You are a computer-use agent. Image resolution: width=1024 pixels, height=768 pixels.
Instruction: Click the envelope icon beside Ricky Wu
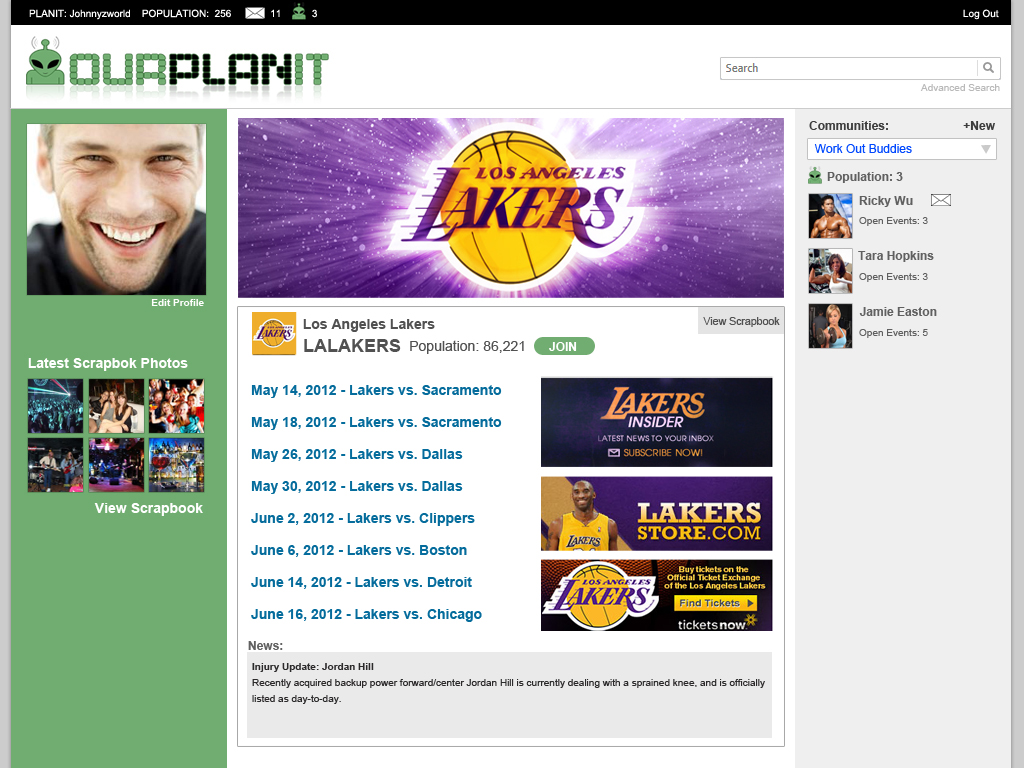click(x=940, y=200)
